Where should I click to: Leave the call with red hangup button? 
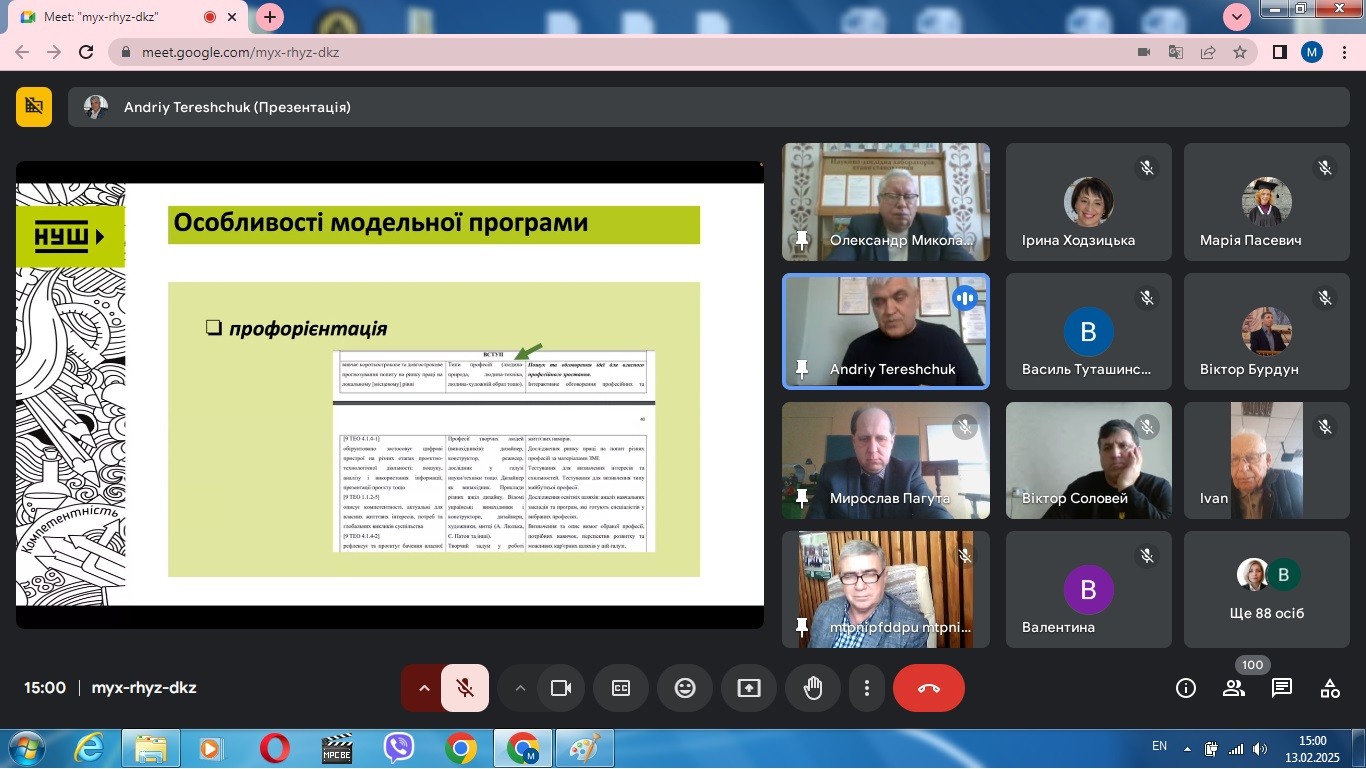point(928,688)
